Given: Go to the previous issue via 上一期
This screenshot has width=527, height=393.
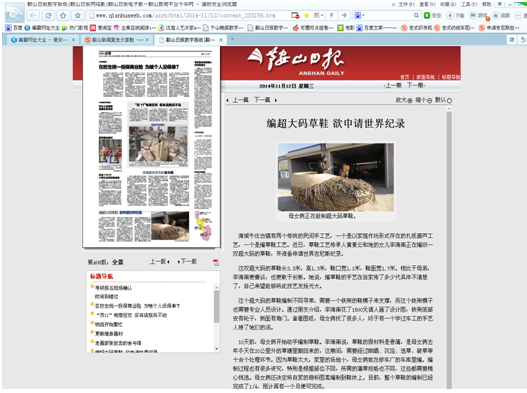Looking at the screenshot, I should coord(393,85).
